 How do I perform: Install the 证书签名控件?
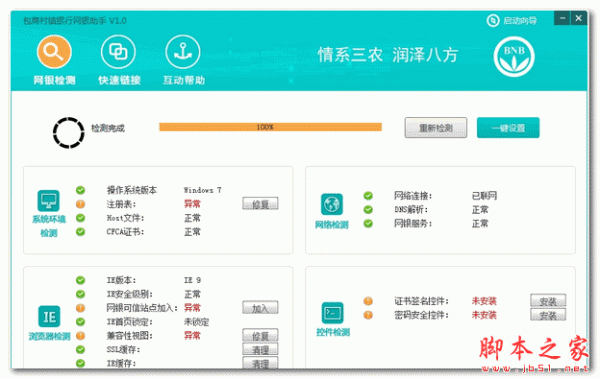coord(548,301)
